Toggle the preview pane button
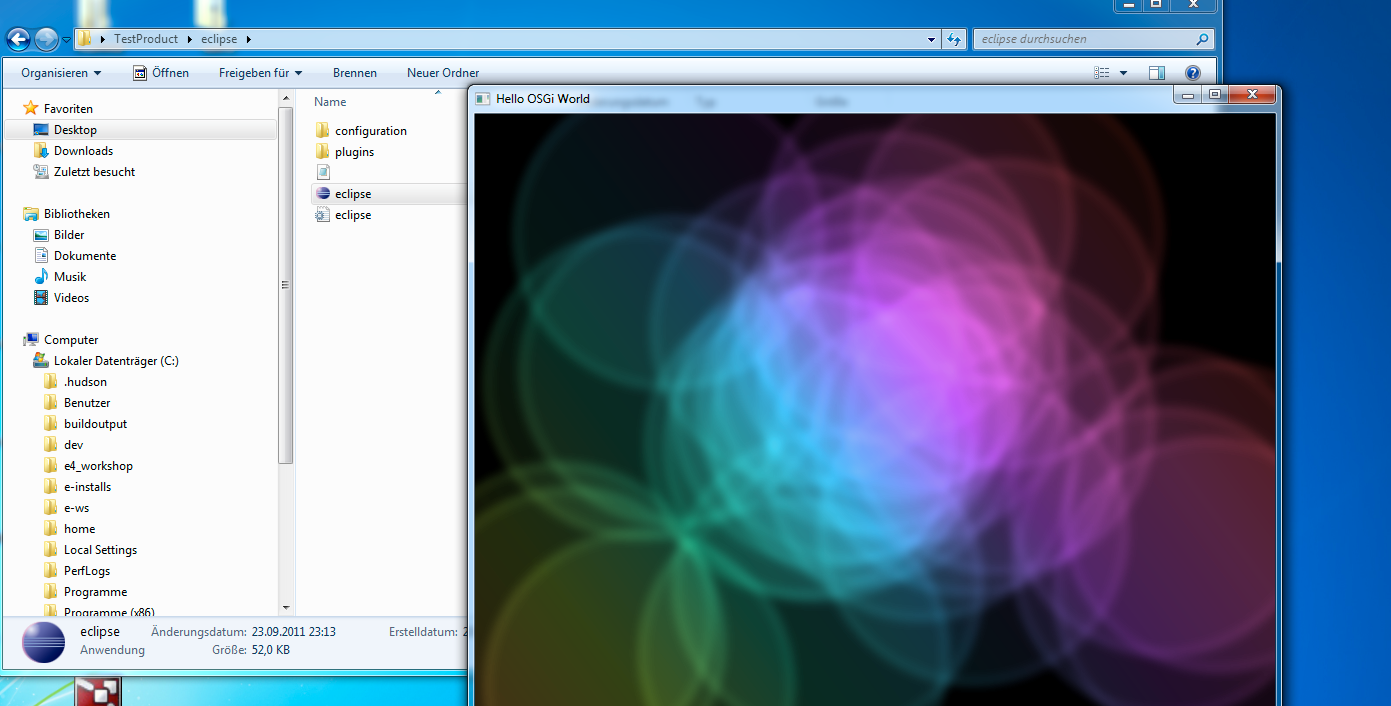The image size is (1391, 706). click(1157, 73)
